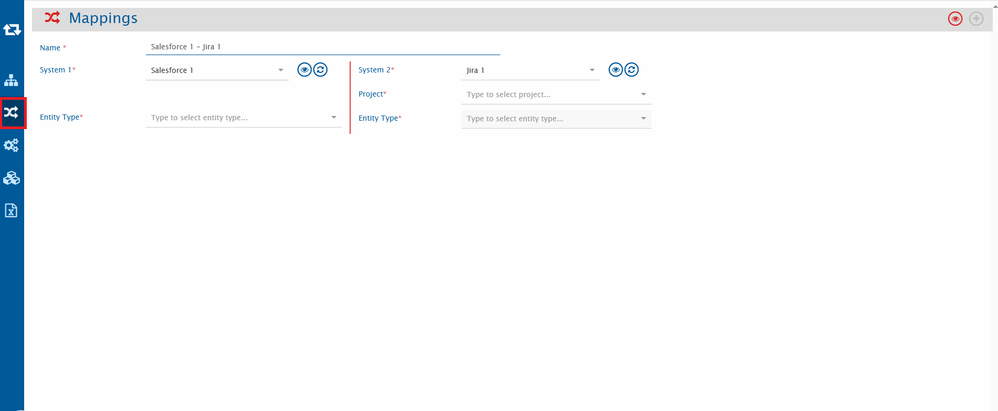Expand the System 1 Entity Type dropdown arrow

point(334,118)
